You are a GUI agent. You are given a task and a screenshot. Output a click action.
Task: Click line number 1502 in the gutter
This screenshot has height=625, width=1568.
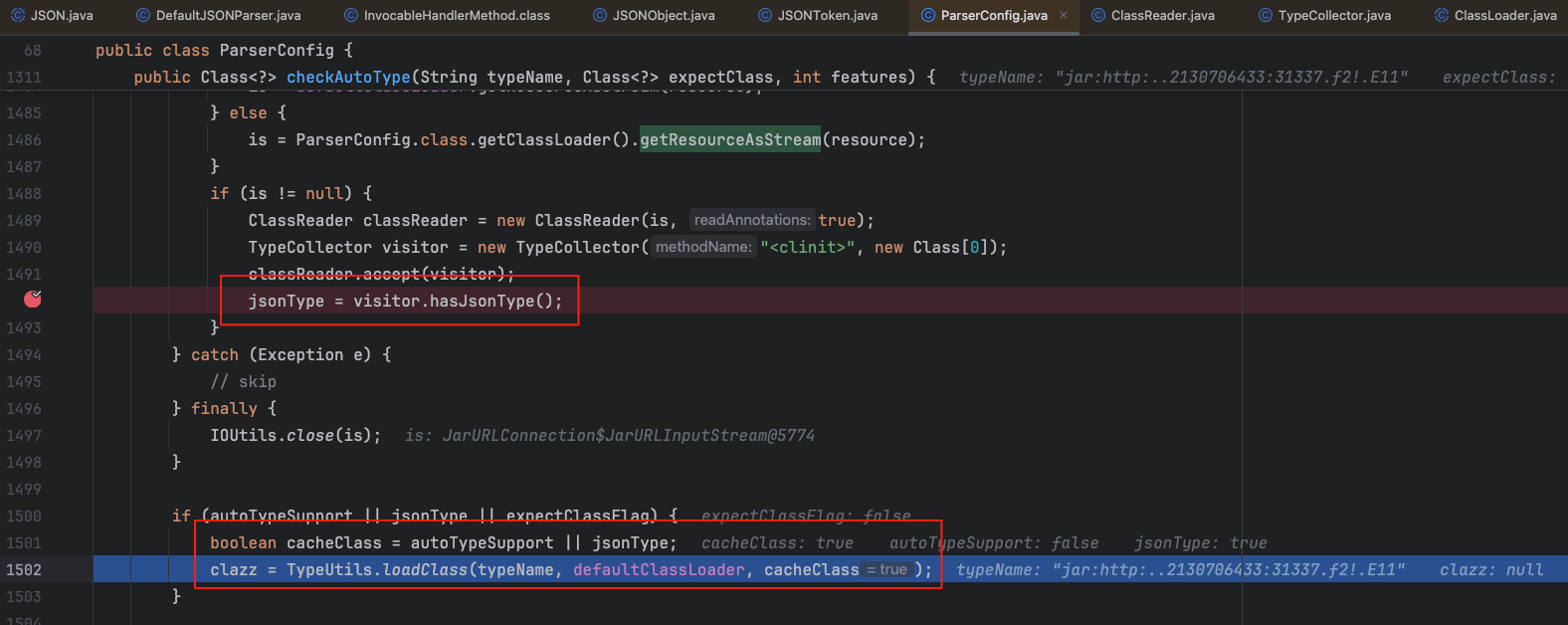point(24,569)
